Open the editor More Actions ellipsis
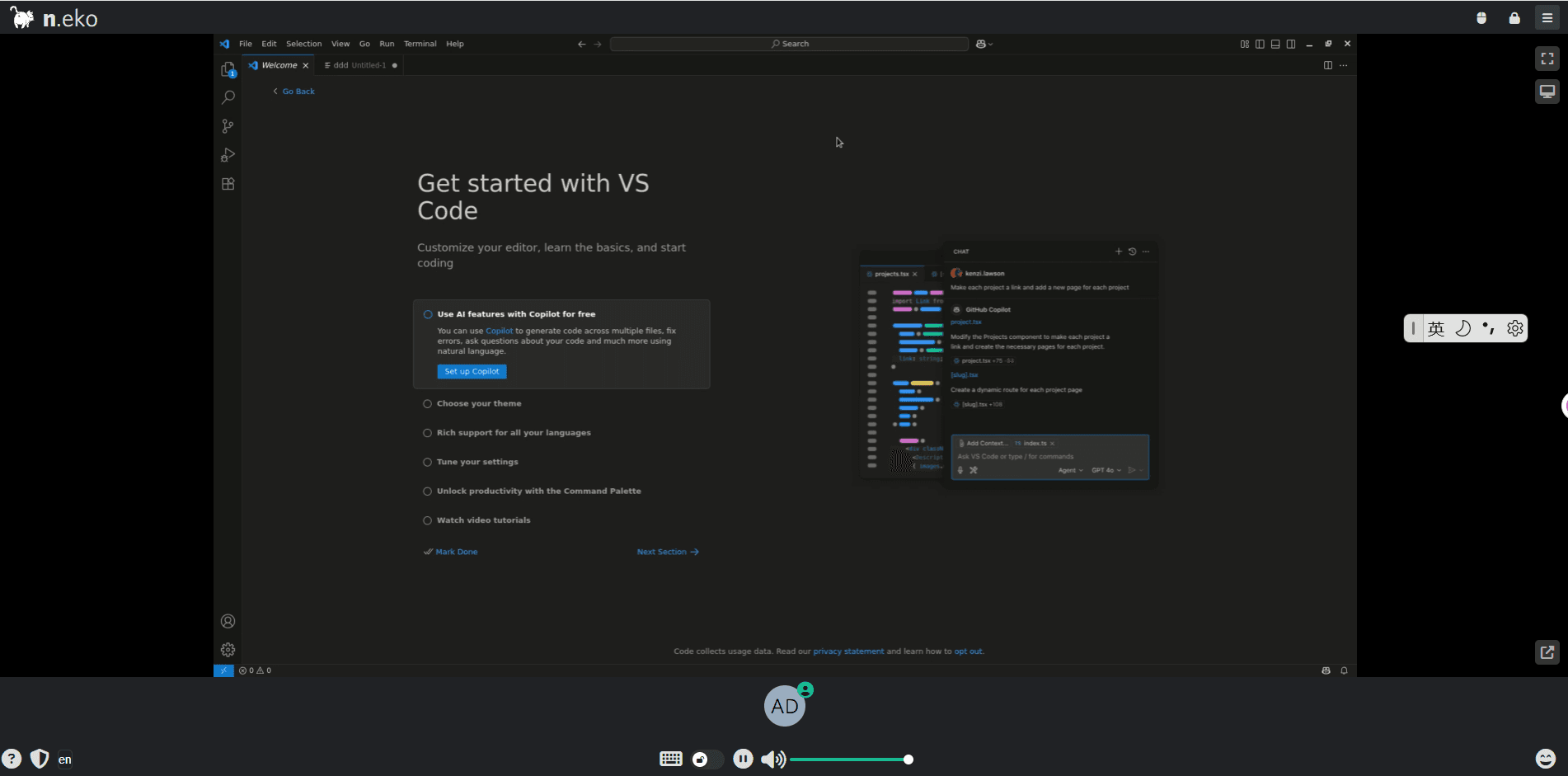Image resolution: width=1568 pixels, height=776 pixels. pyautogui.click(x=1344, y=65)
